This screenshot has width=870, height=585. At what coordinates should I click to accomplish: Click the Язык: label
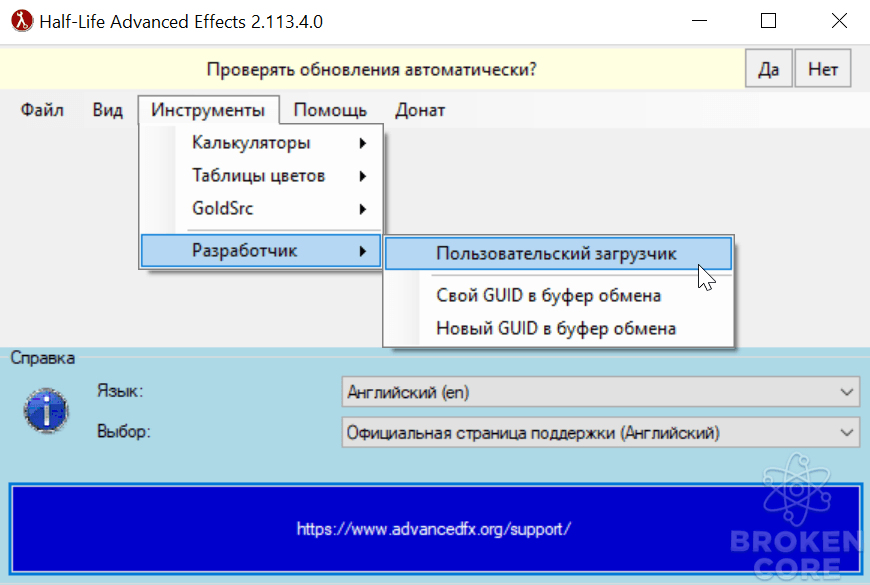(x=120, y=391)
